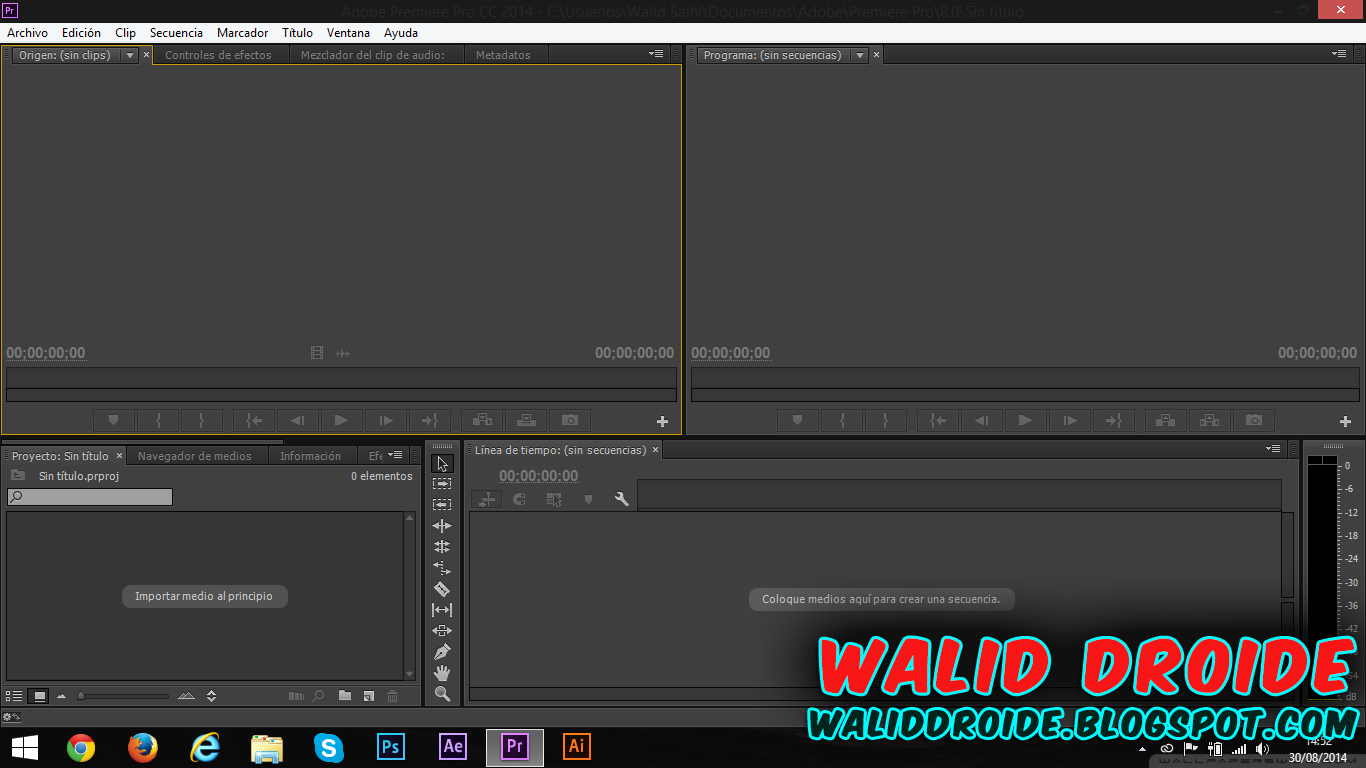Click 'Importar medio al principio' hint
Viewport: 1366px width, 768px height.
tap(204, 596)
